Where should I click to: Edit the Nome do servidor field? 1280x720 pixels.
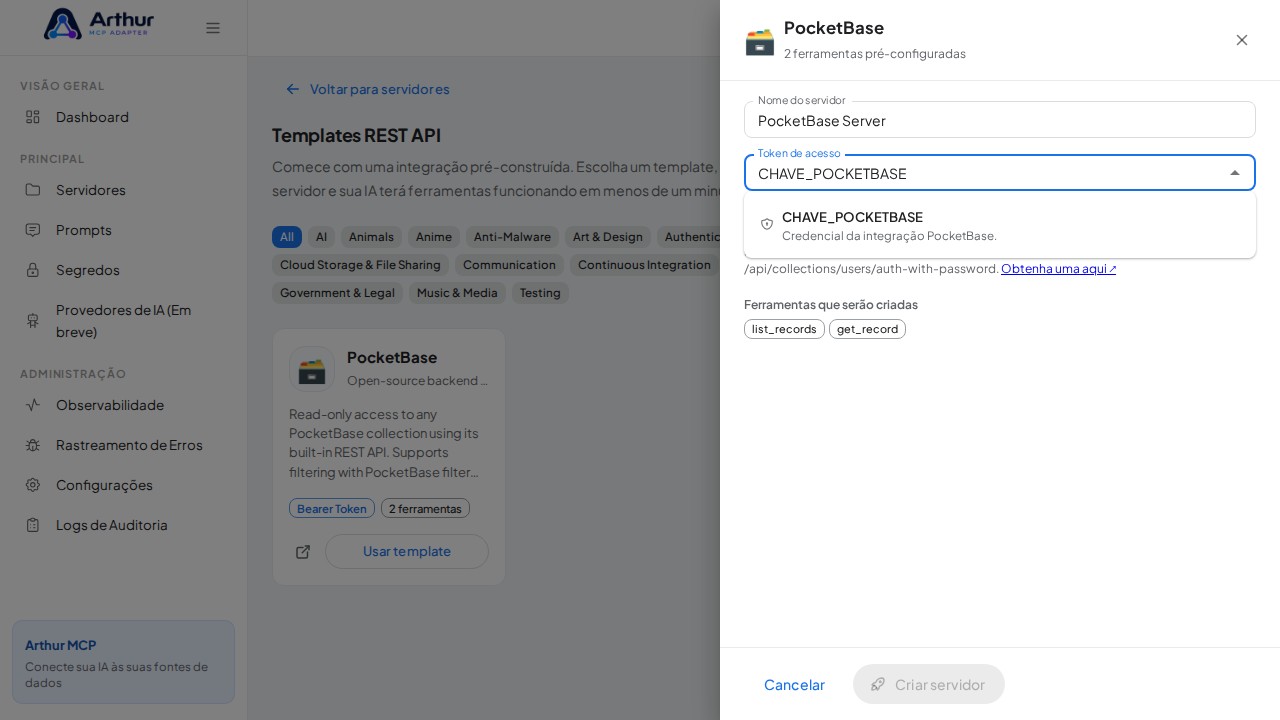coord(1000,120)
